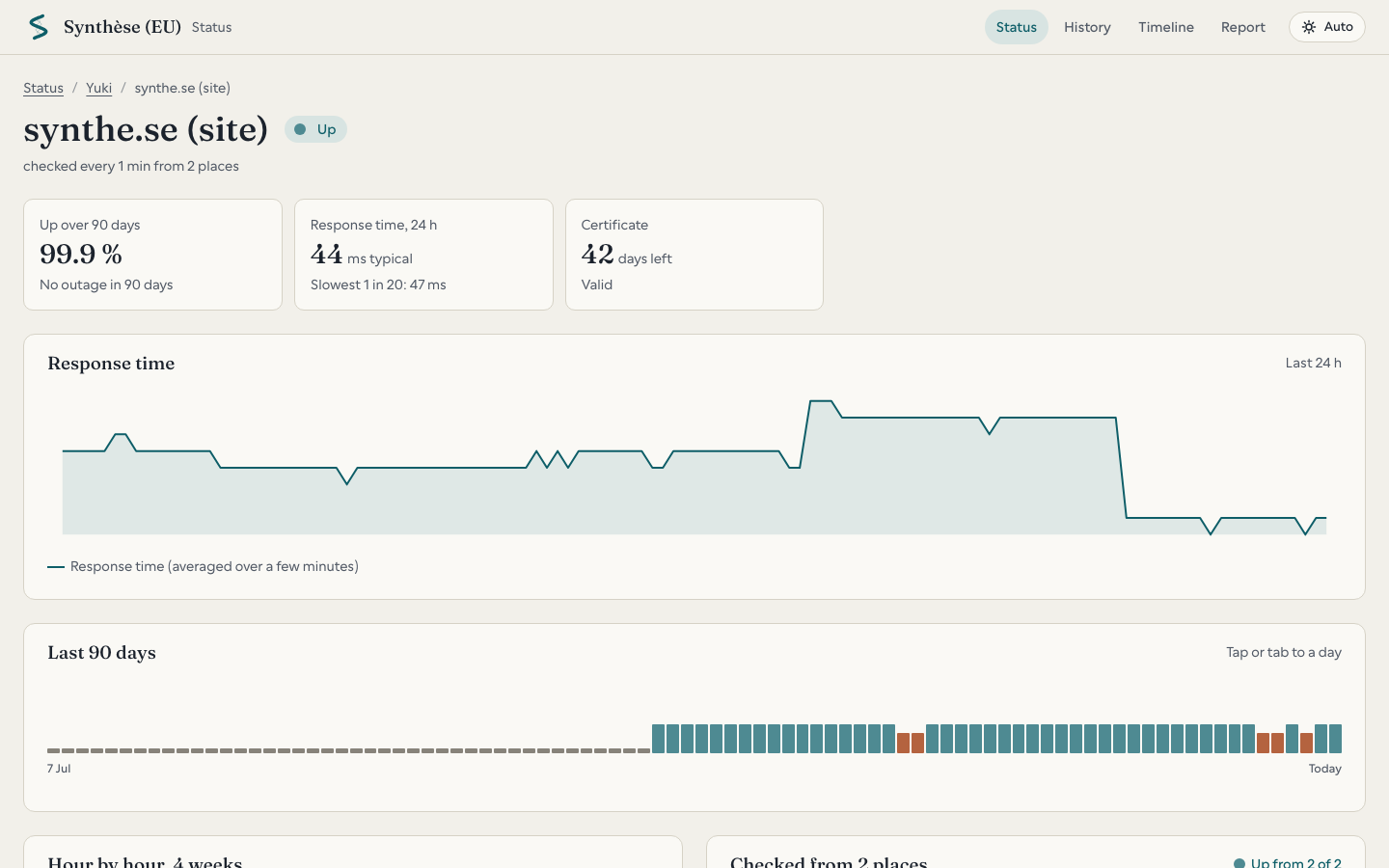Click the "Tap or tab to a day" hint
This screenshot has width=1389, height=868.
1284,652
